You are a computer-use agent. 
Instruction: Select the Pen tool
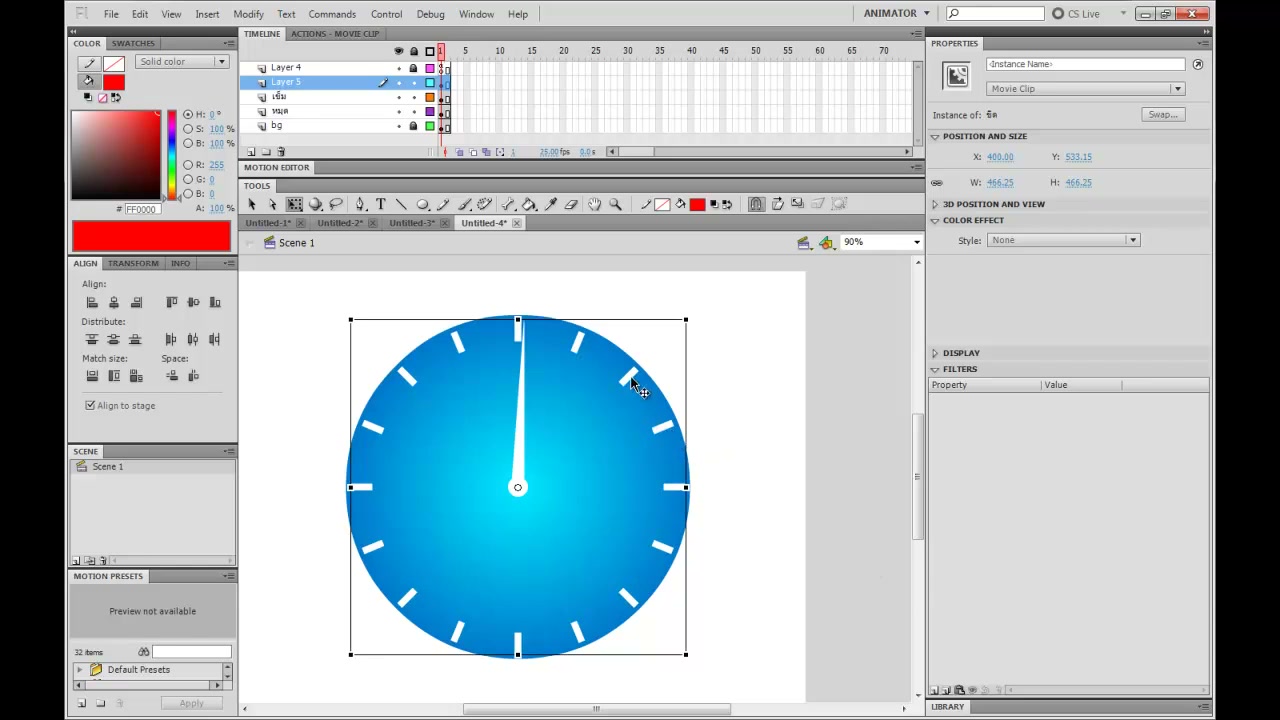[x=360, y=204]
